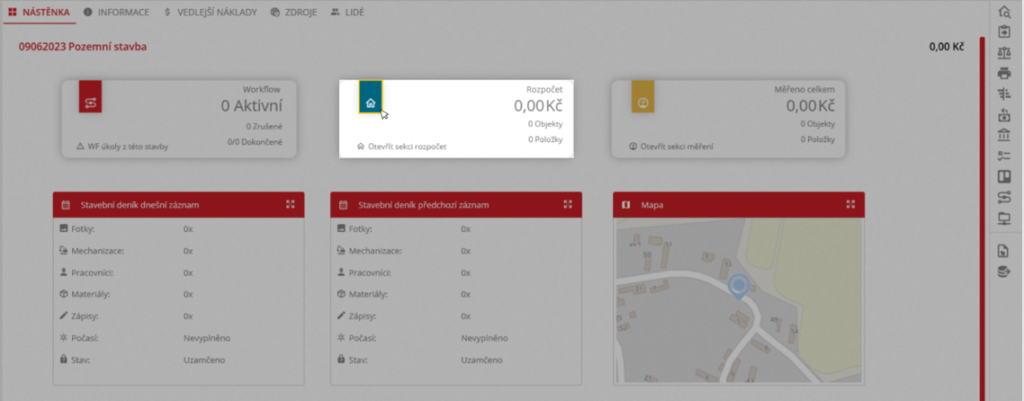
Task: Click the balance scales icon in right sidebar
Action: click(x=1005, y=53)
